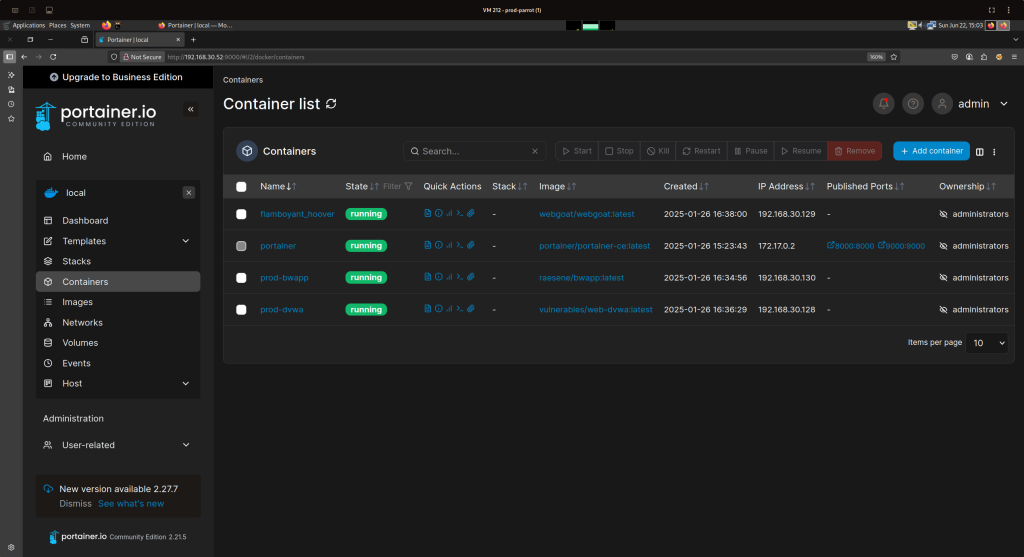The image size is (1024, 557).
Task: Sort containers by Created column
Action: click(x=686, y=186)
